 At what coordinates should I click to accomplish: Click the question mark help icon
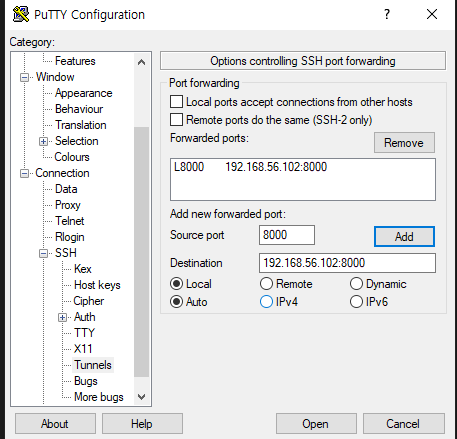[x=387, y=14]
